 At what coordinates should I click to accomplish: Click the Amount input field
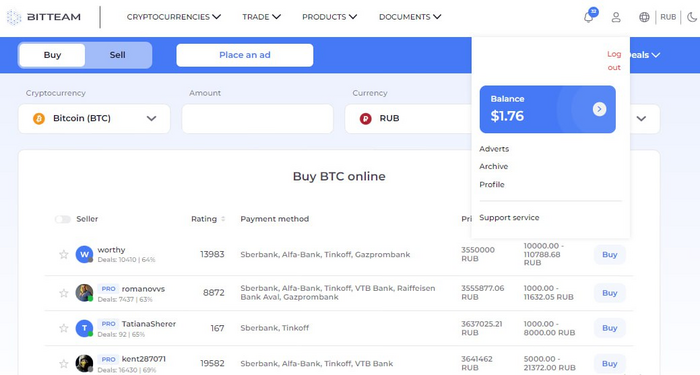click(258, 119)
